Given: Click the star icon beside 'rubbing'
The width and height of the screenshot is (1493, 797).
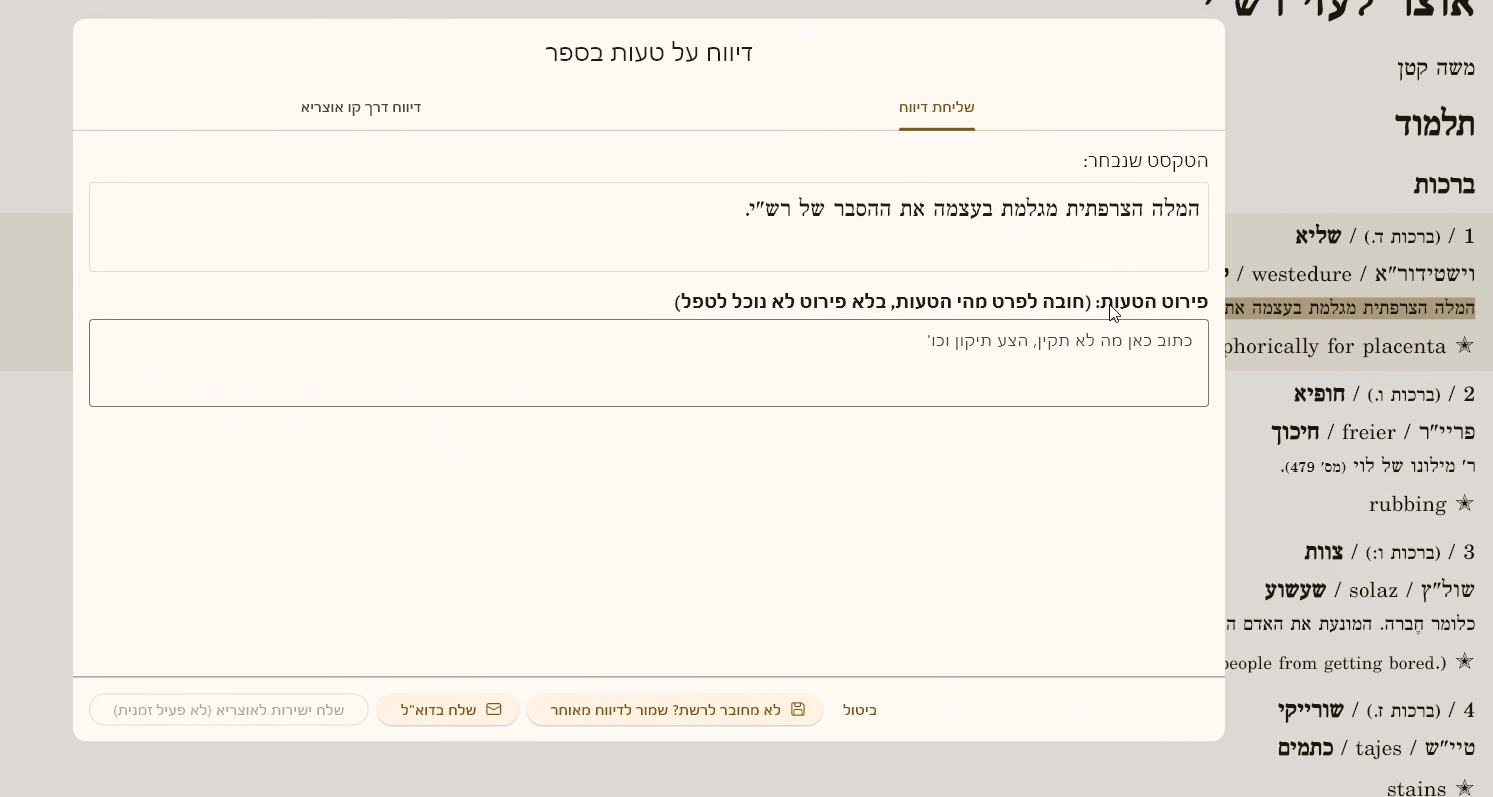Looking at the screenshot, I should [x=1464, y=504].
